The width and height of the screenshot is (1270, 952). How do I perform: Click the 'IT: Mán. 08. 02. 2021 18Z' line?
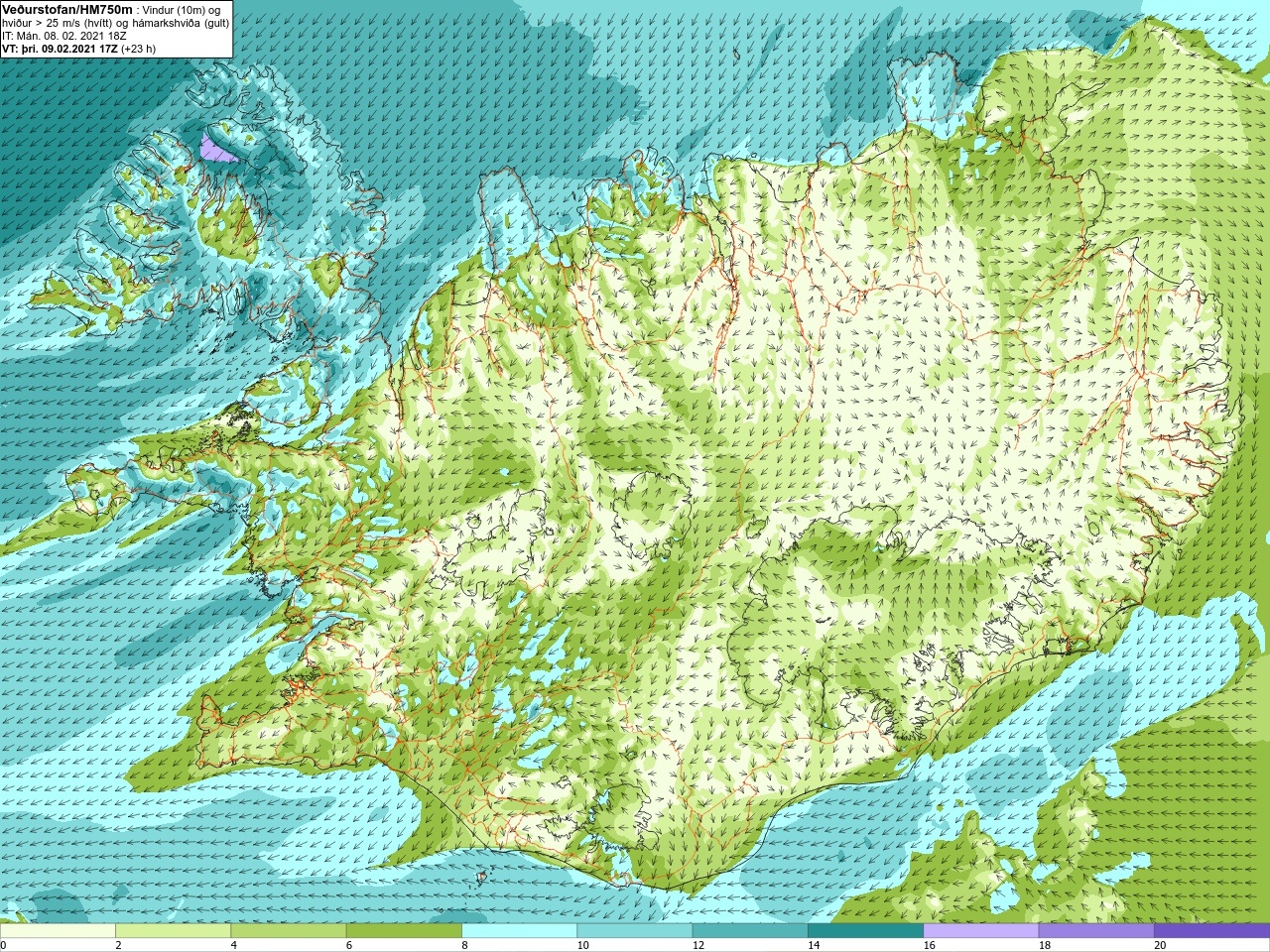pyautogui.click(x=64, y=36)
